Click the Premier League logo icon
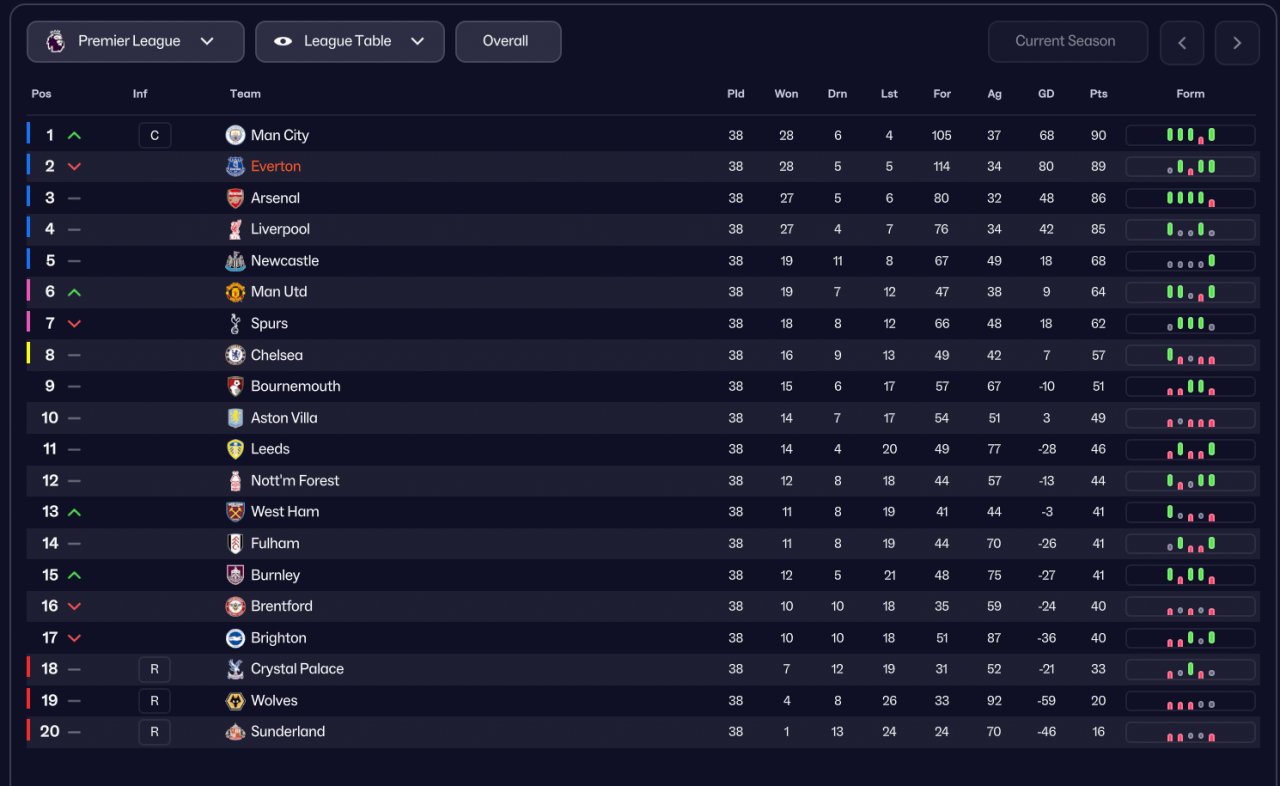The height and width of the screenshot is (786, 1280). pos(55,41)
